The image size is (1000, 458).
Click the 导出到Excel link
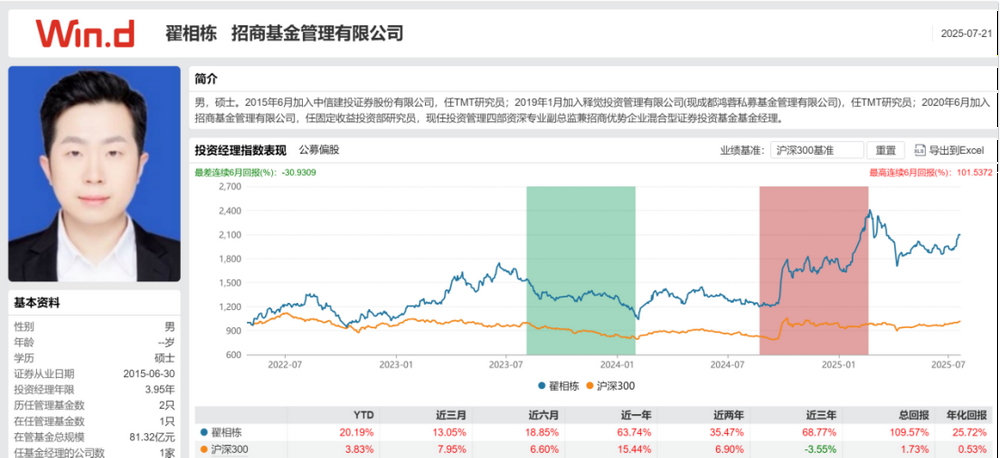coord(956,151)
